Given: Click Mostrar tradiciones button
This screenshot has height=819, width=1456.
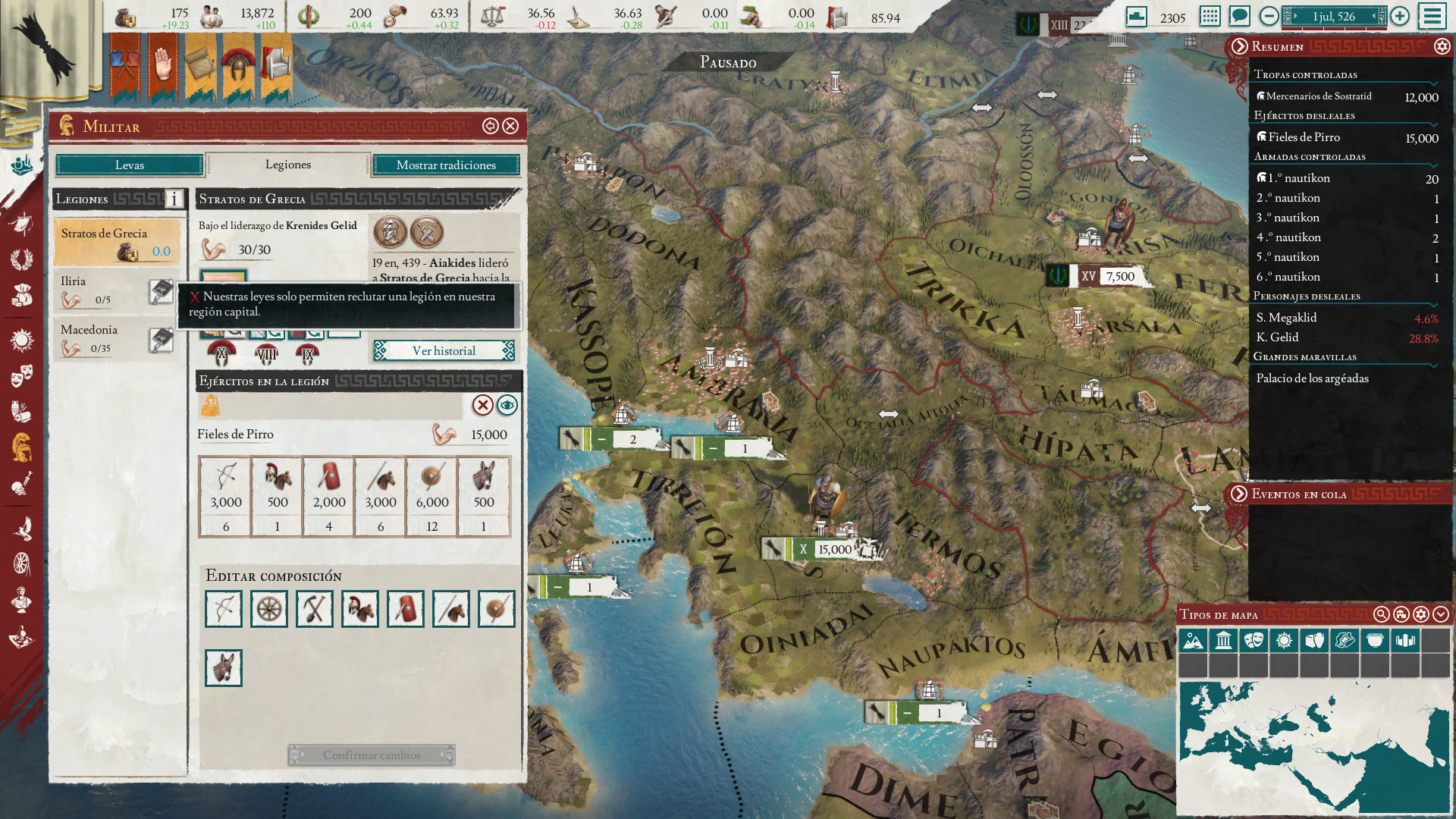Looking at the screenshot, I should [446, 165].
